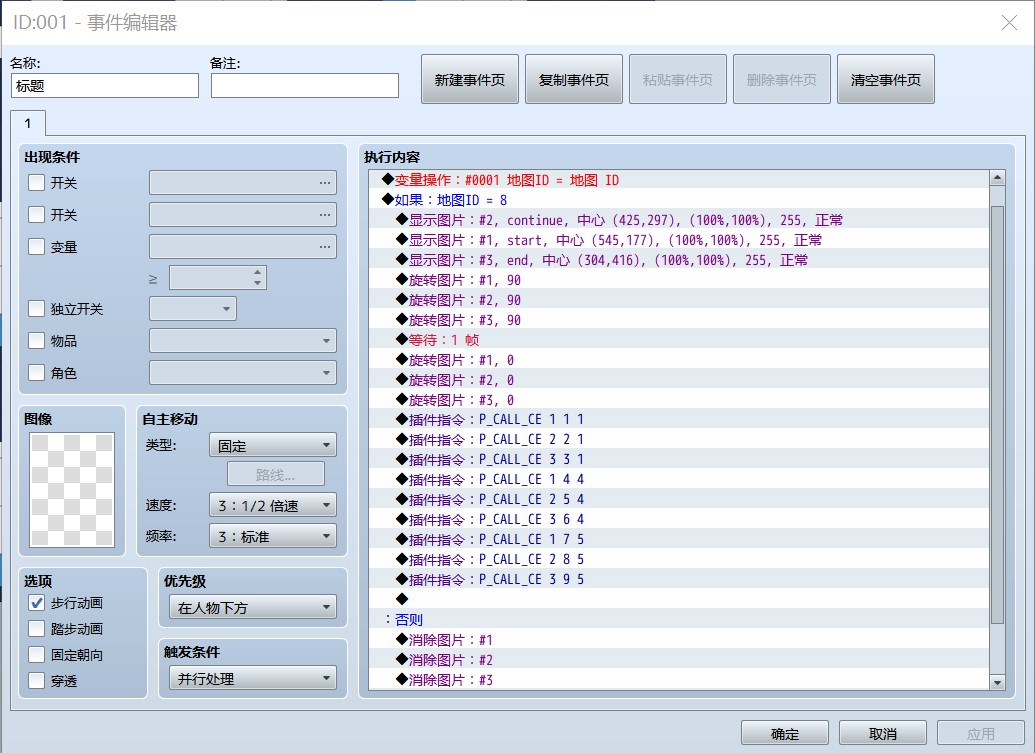The width and height of the screenshot is (1035, 753).
Task: Select the 如果：地图ID = 8 line
Action: [679, 200]
